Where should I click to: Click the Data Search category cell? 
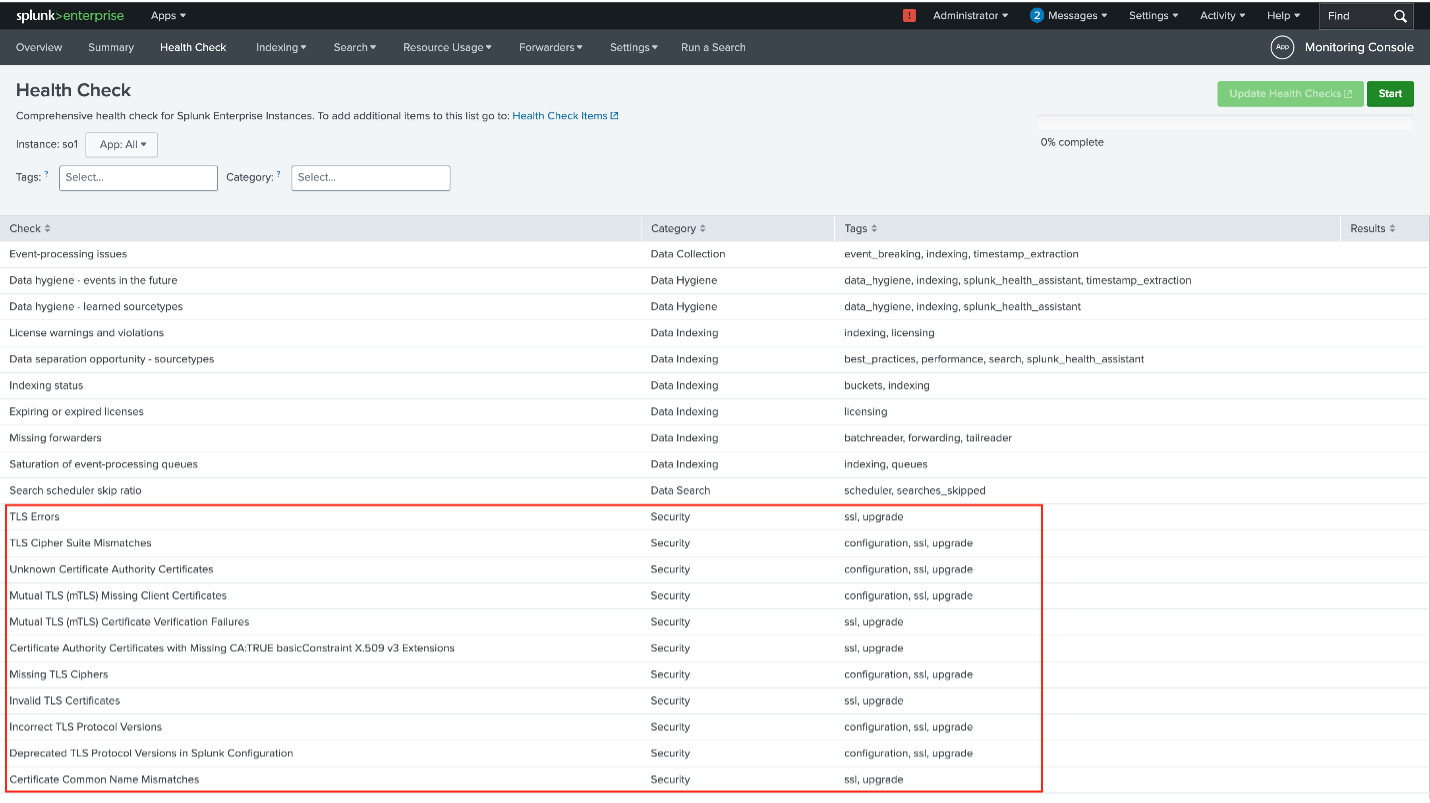tap(680, 491)
